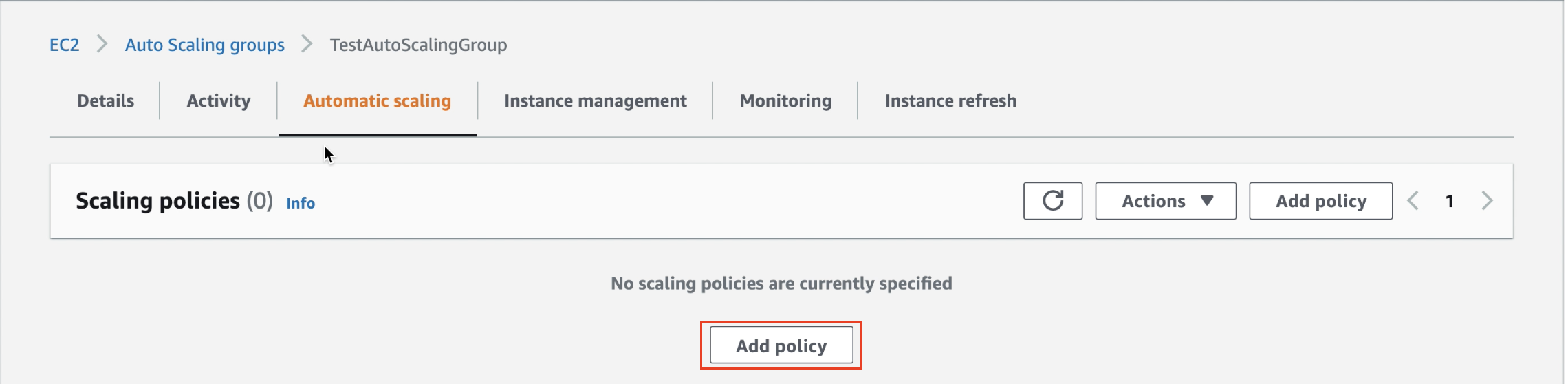
Task: Open the Actions dropdown menu
Action: (1166, 201)
